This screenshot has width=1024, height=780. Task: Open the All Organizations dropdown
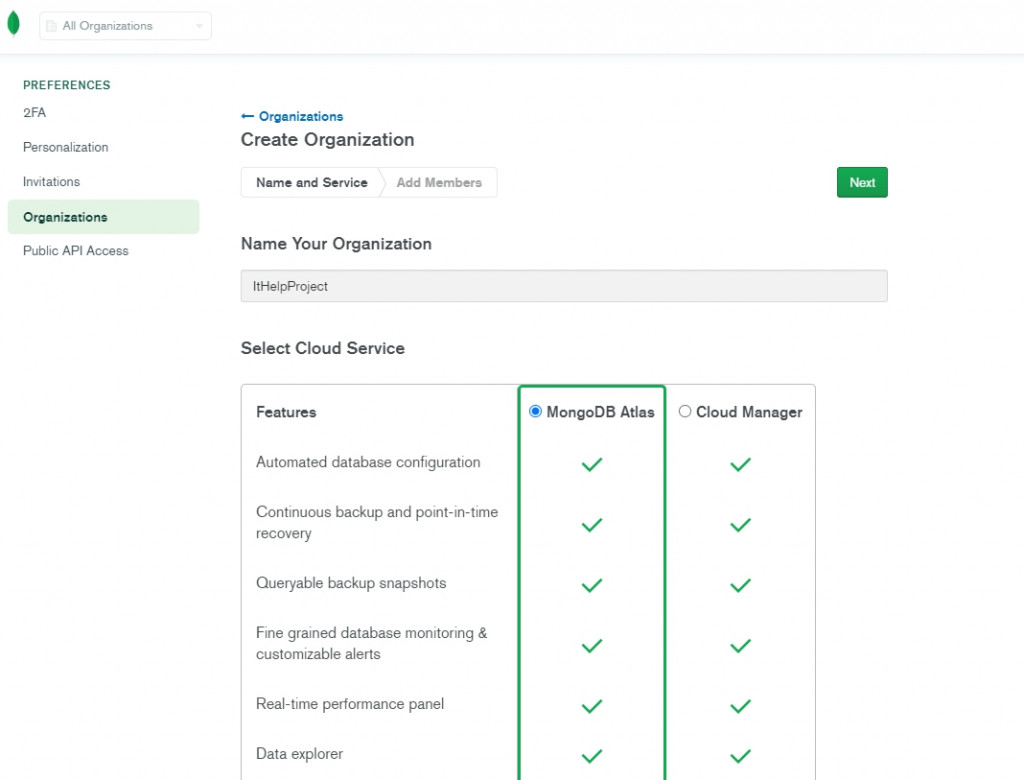[125, 26]
